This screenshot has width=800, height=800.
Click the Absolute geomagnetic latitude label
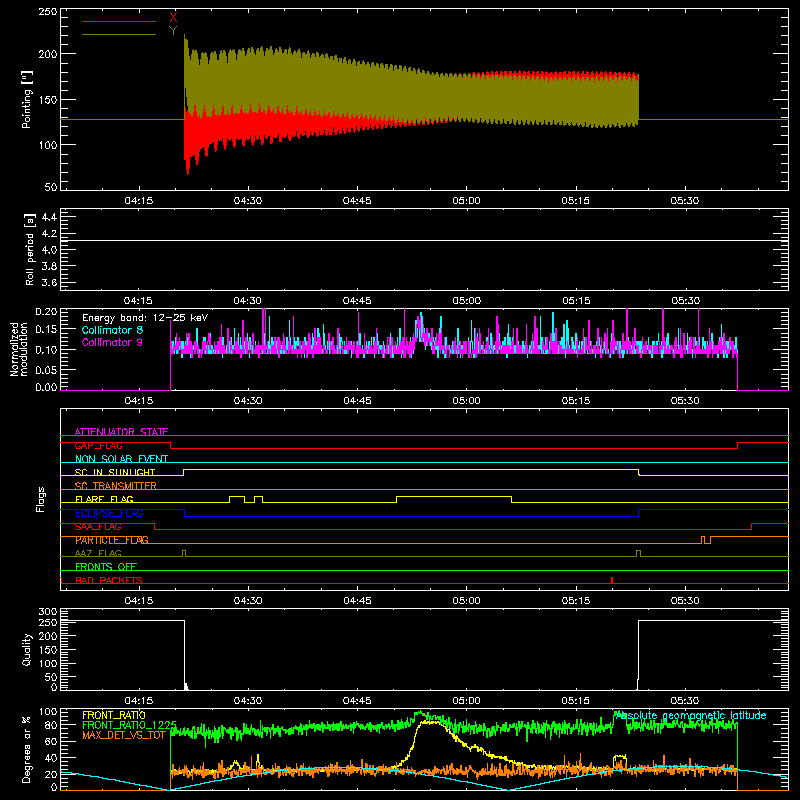tap(690, 716)
